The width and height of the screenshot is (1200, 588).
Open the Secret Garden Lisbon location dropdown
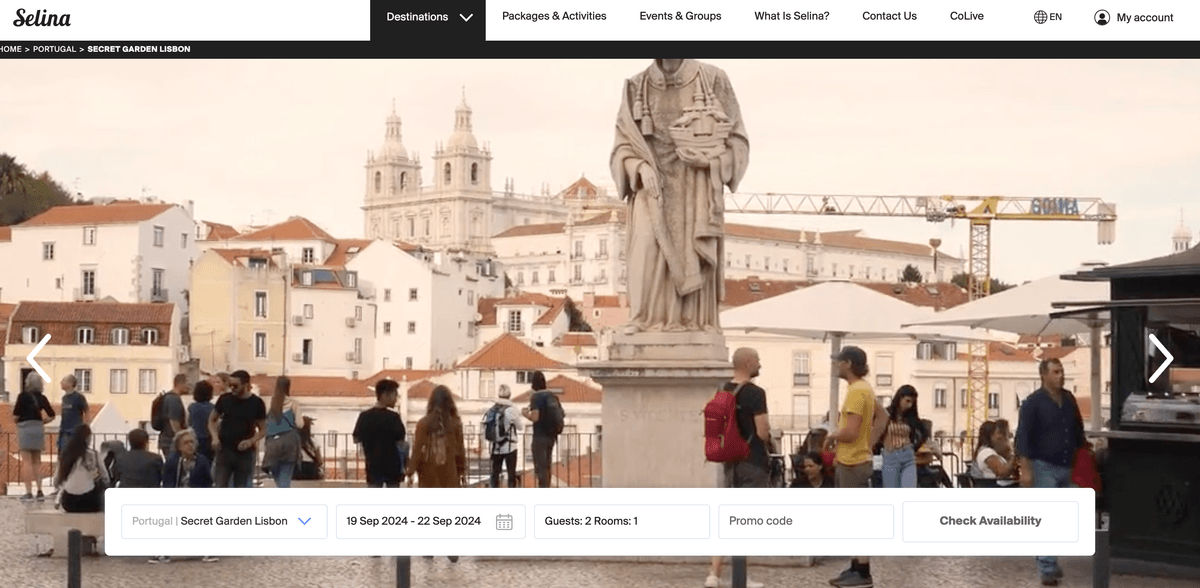(224, 521)
